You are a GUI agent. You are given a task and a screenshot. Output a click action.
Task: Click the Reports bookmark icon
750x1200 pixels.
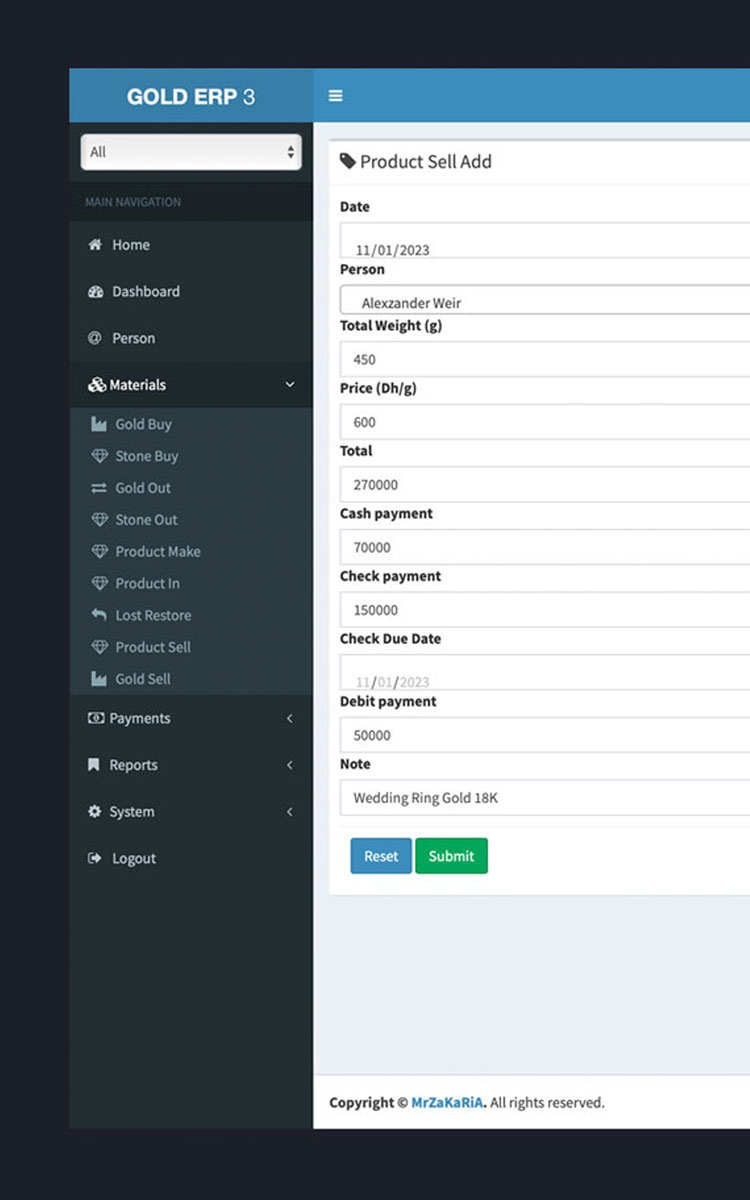pos(94,765)
